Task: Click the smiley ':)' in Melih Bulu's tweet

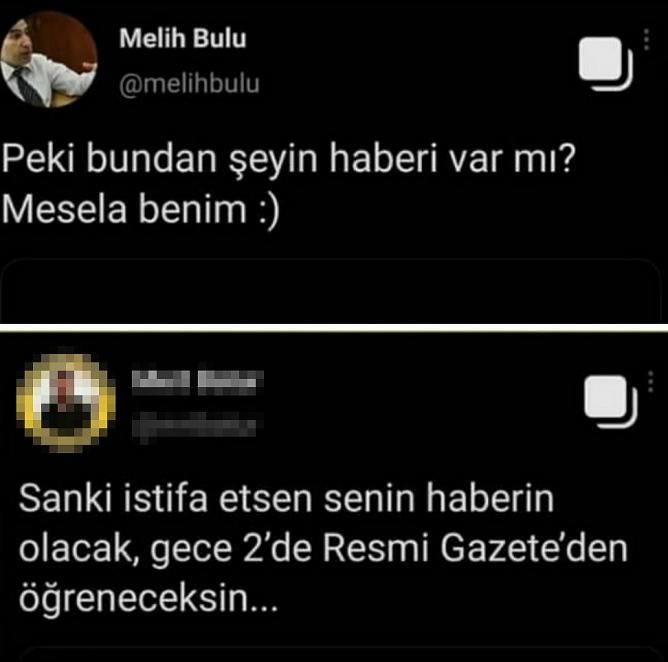Action: tap(269, 211)
